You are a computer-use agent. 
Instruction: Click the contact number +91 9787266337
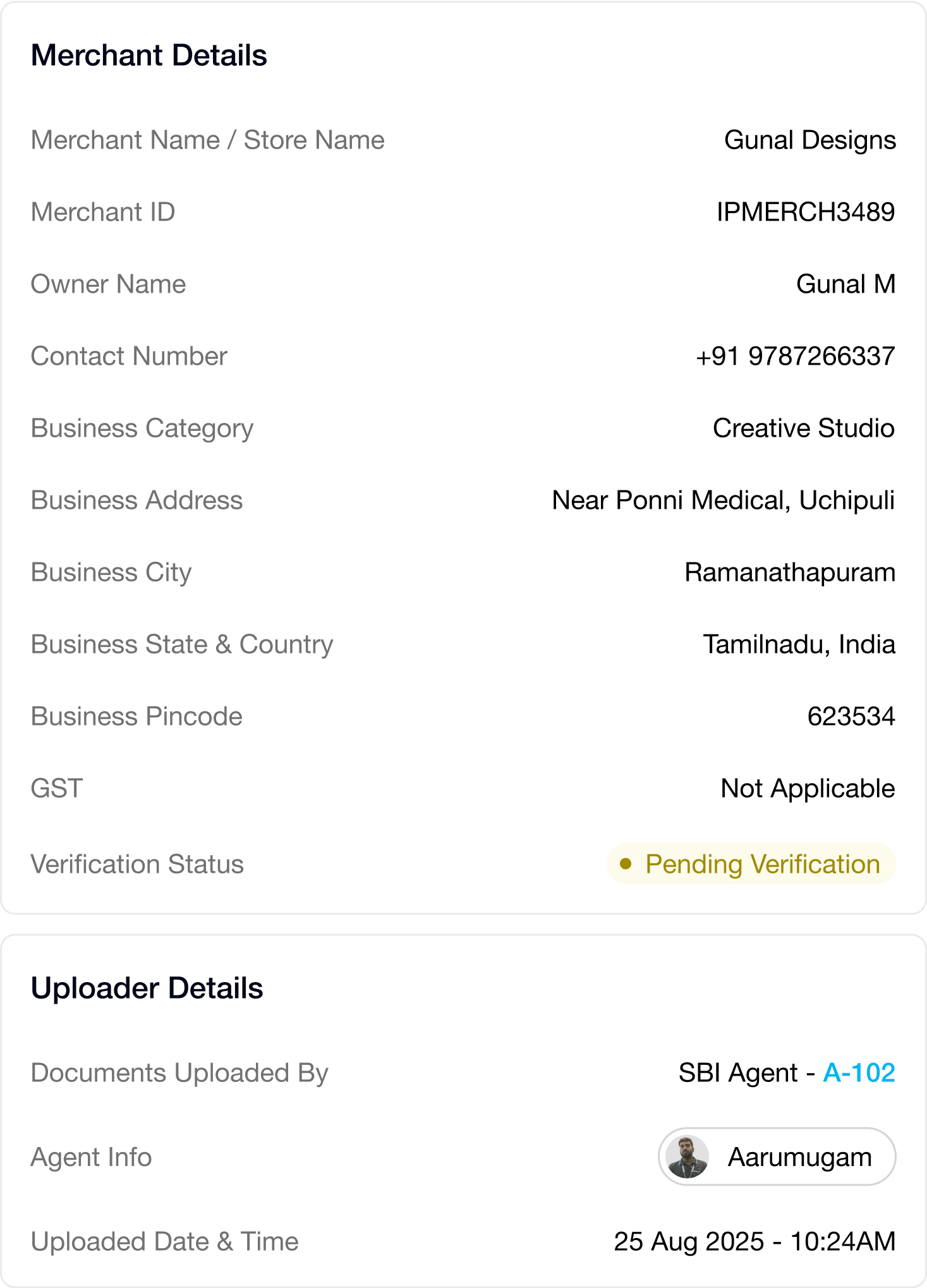pos(795,356)
